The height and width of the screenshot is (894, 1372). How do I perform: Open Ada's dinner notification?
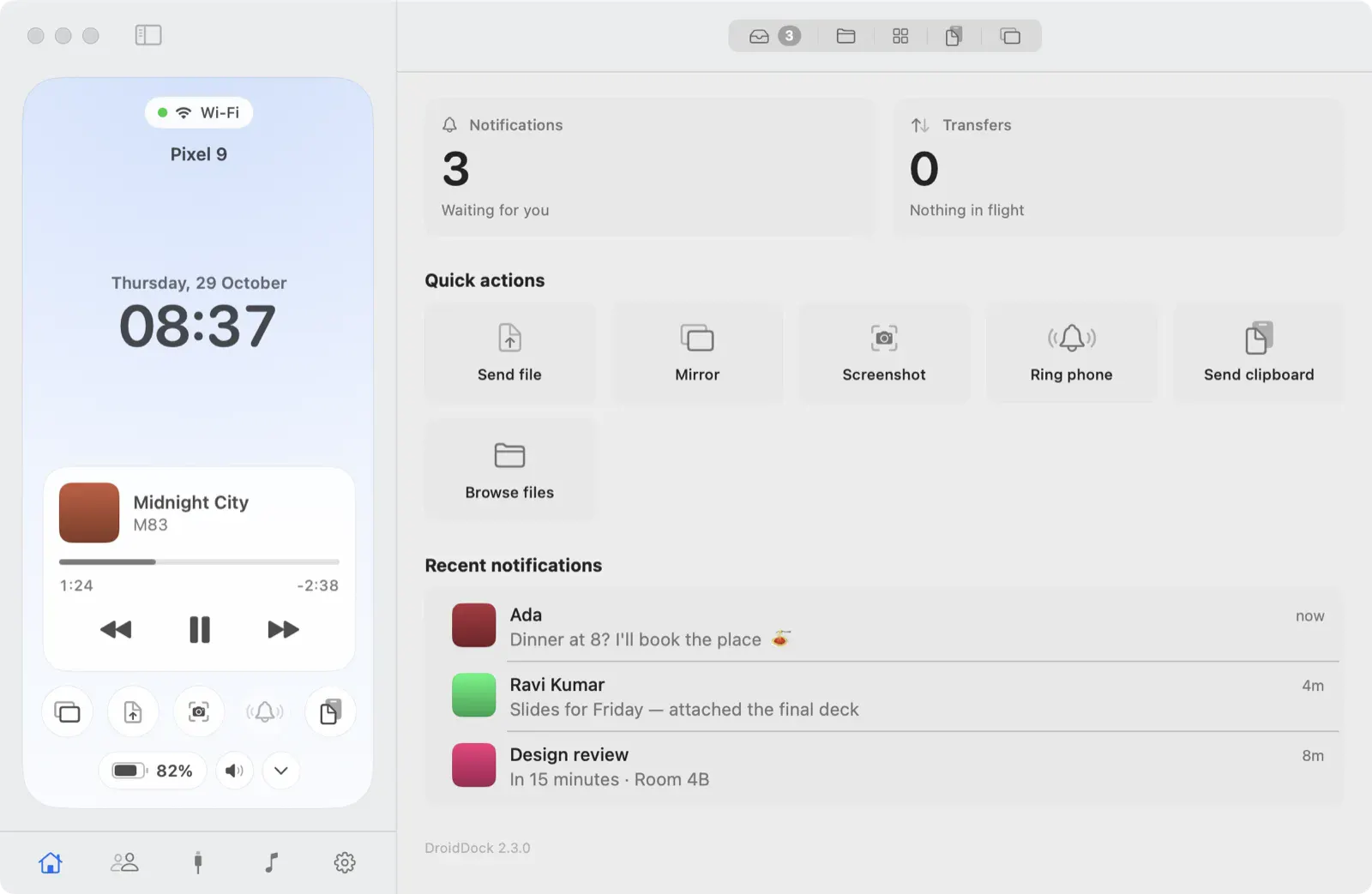pyautogui.click(x=884, y=627)
